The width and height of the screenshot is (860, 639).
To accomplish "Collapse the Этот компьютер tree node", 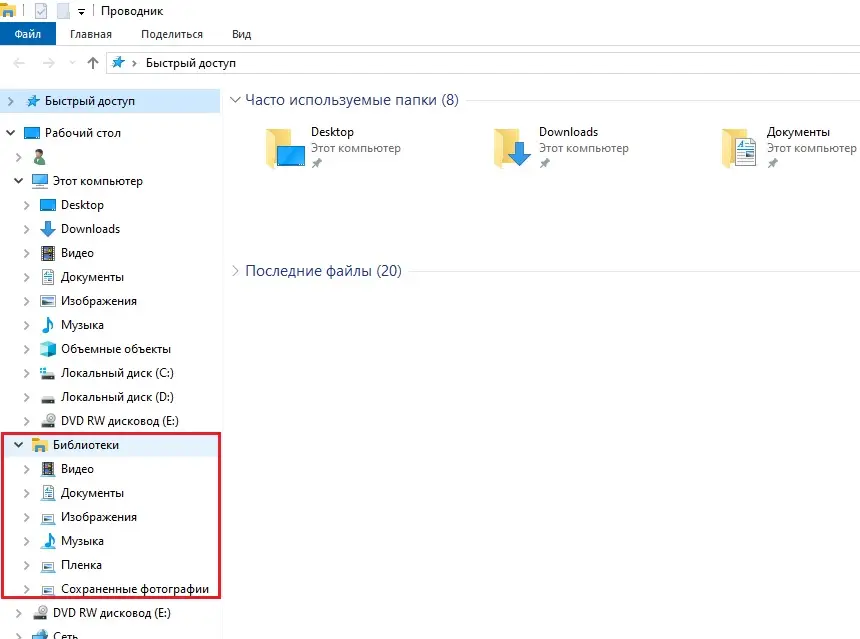I will tap(19, 180).
